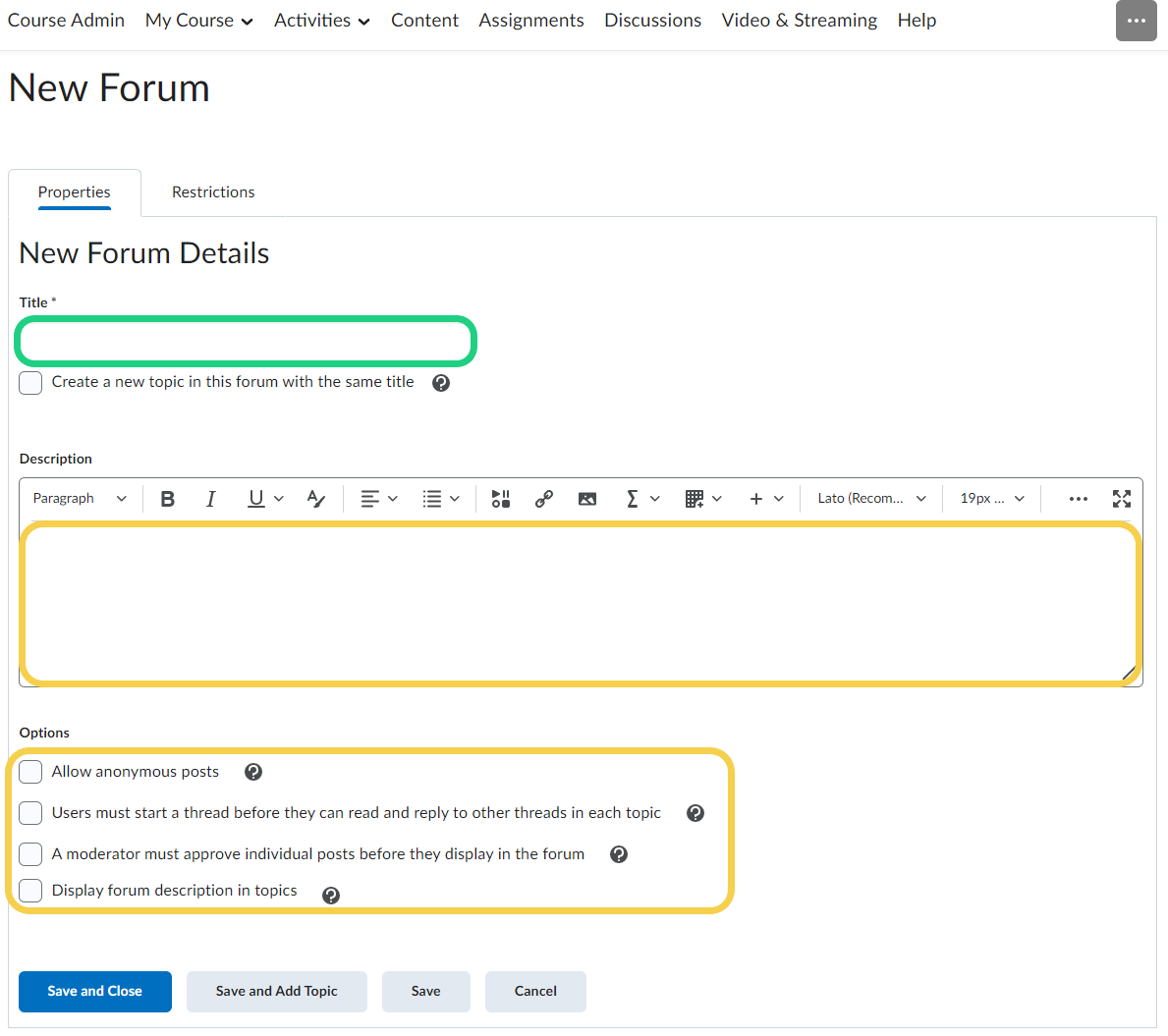Click help icon beside Allow anonymous posts
The image size is (1168, 1036).
point(253,772)
